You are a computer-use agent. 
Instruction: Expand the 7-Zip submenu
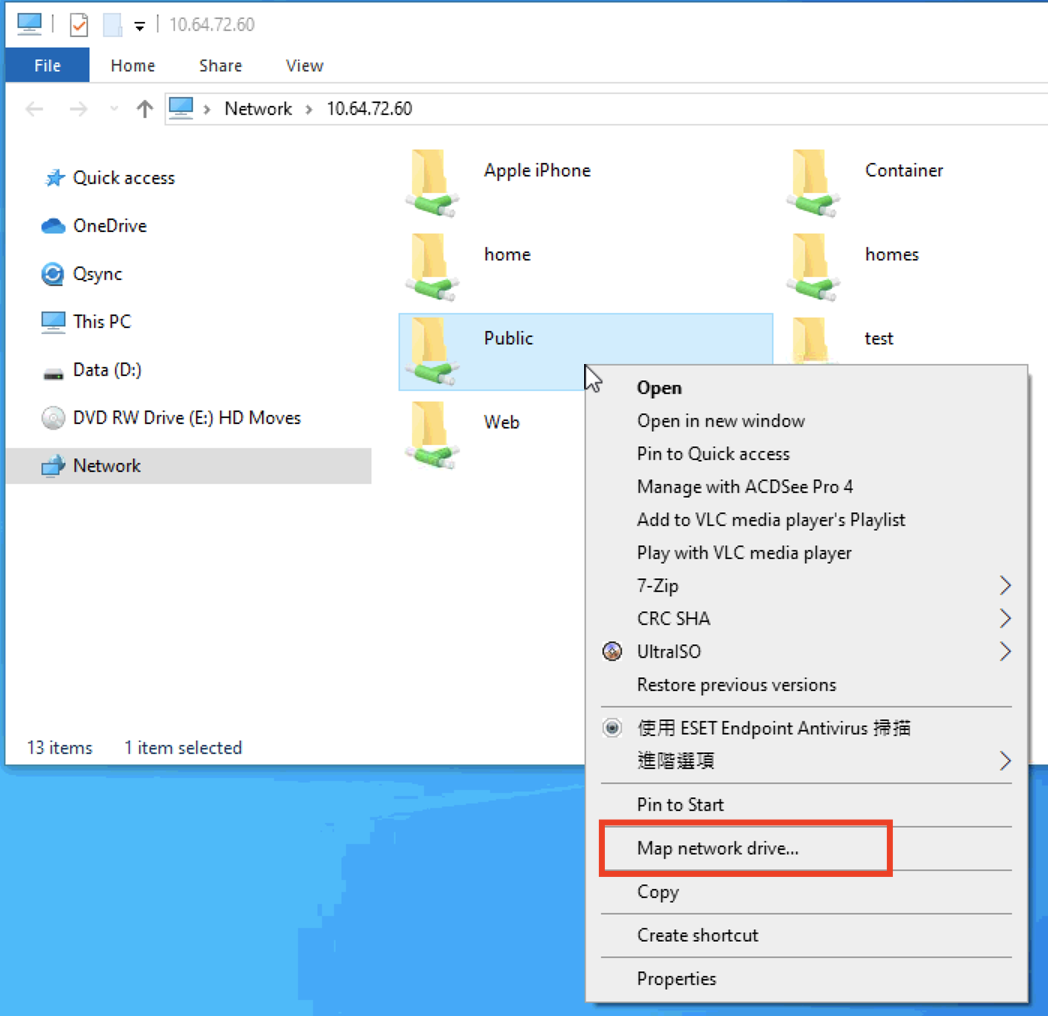point(1005,586)
